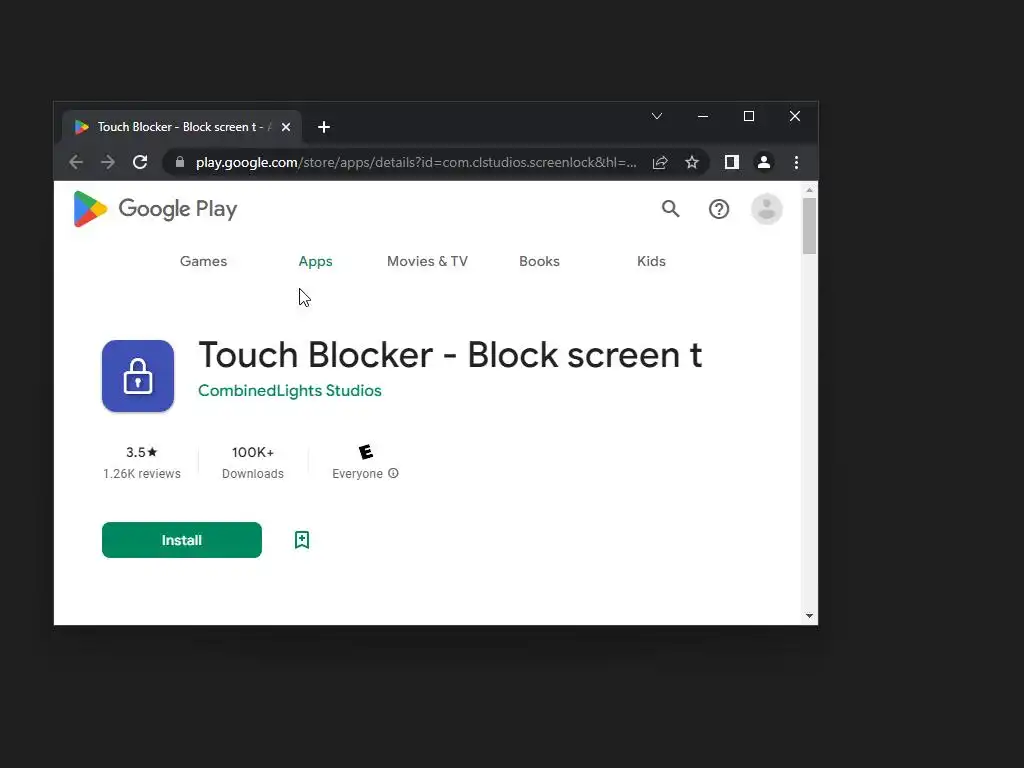
Task: Open CombinedLights Studios developer page
Action: 290,391
